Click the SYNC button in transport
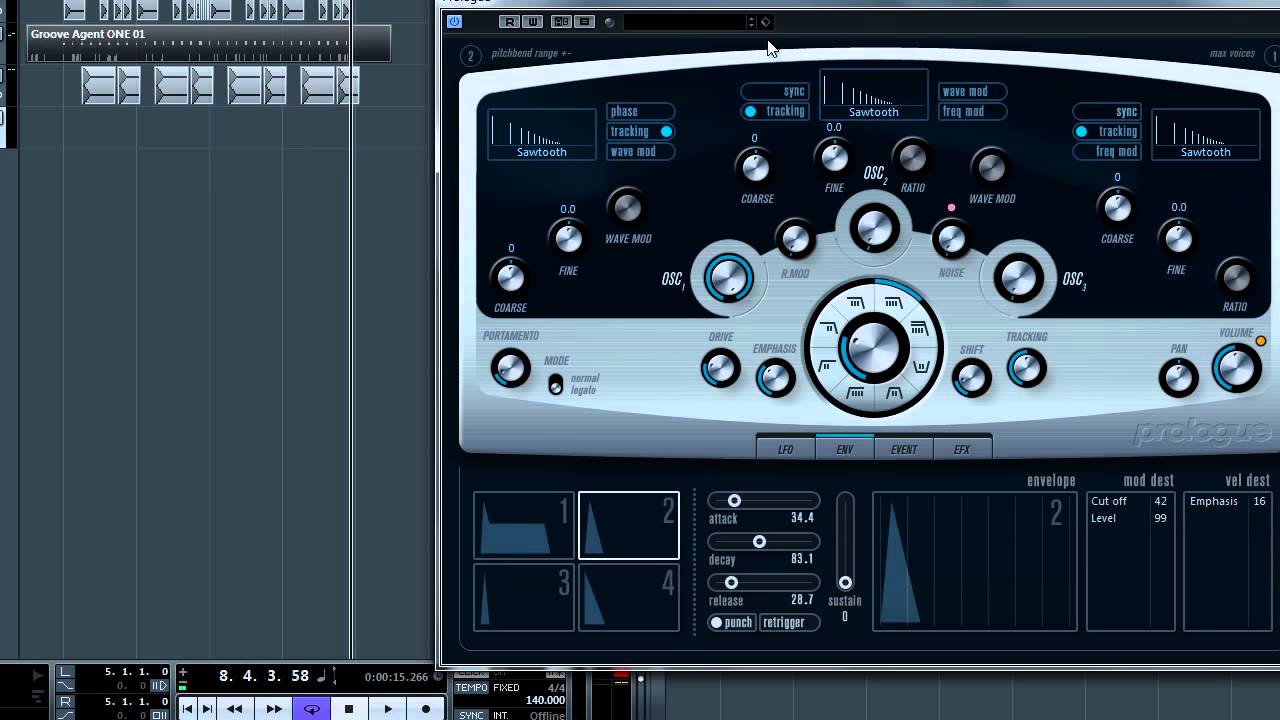Screen dimensions: 1280x720 tap(472, 716)
